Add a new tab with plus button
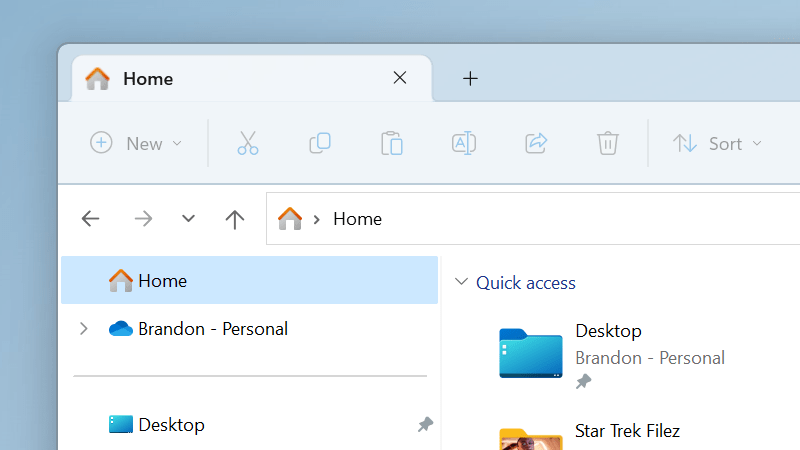The image size is (800, 450). (470, 79)
